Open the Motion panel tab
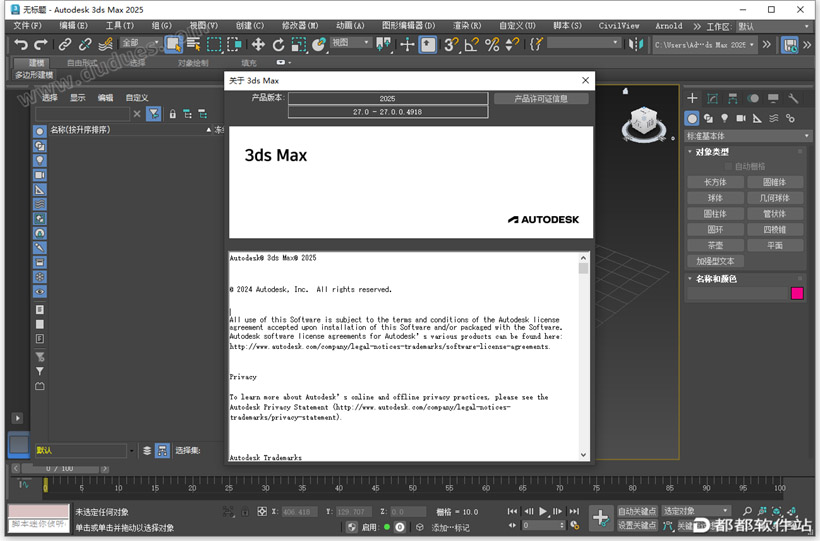This screenshot has height=541, width=820. (x=753, y=98)
